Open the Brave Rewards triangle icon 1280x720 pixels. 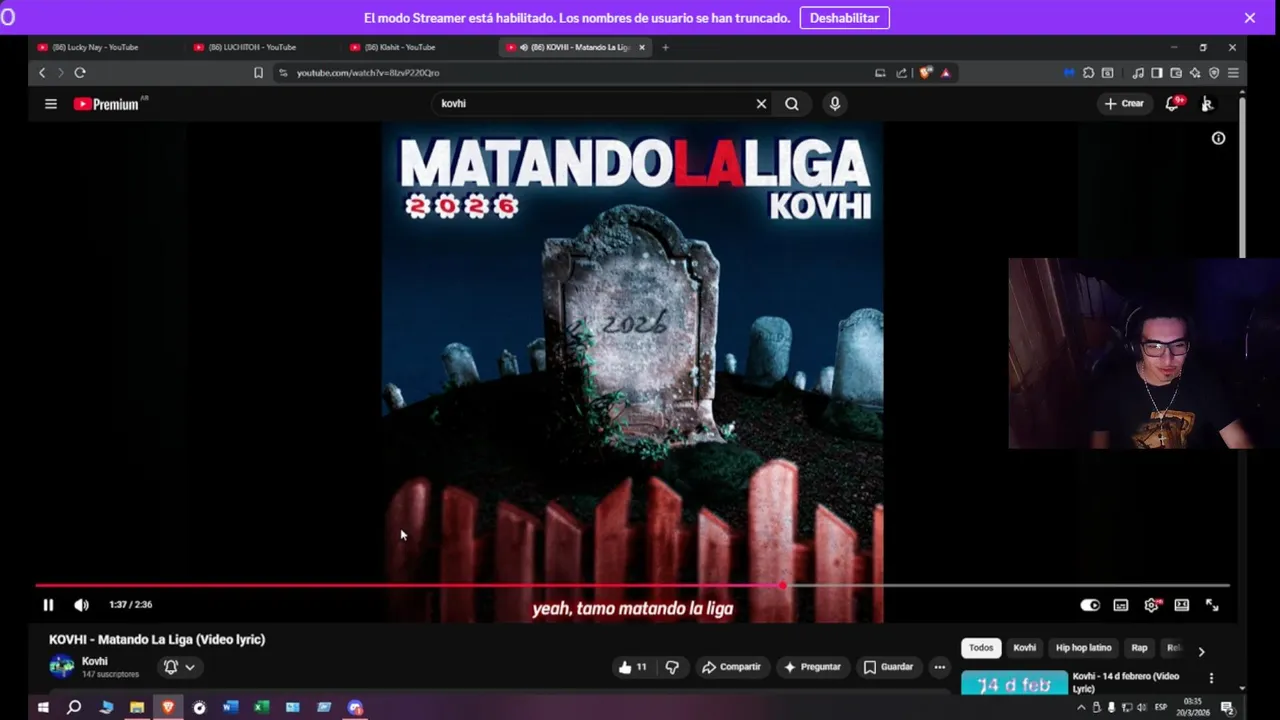945,73
